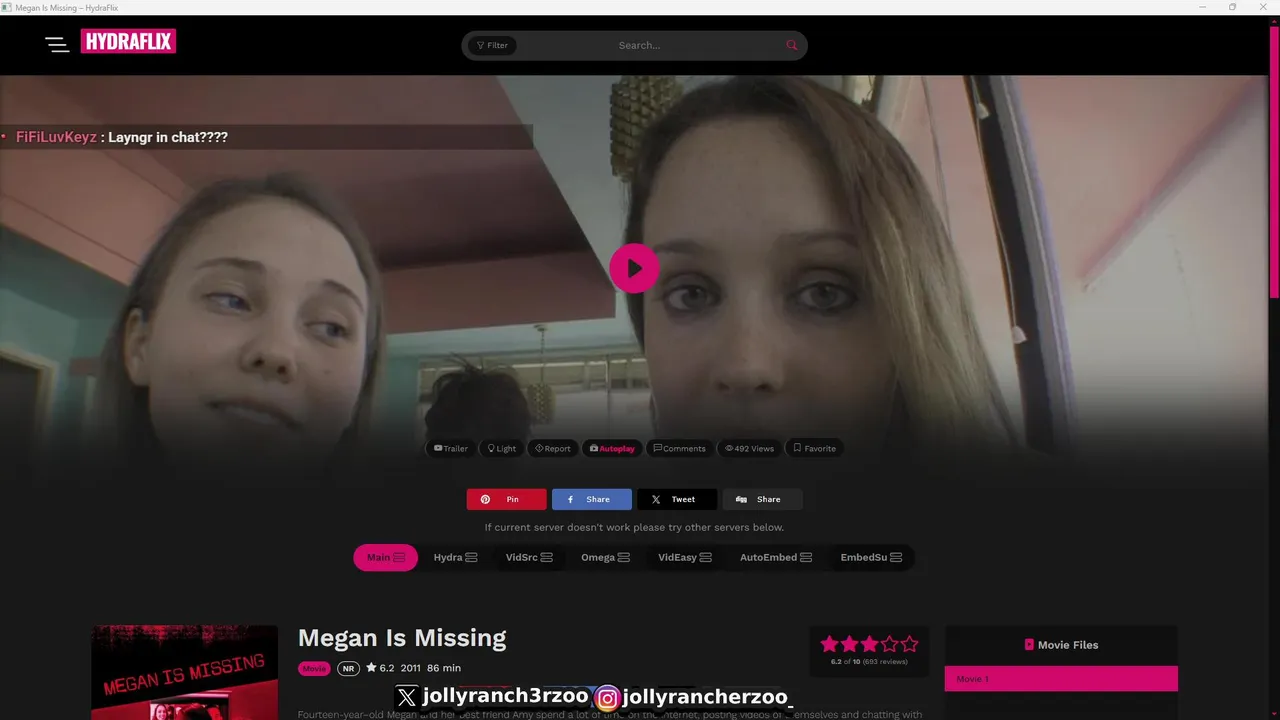Viewport: 1280px width, 720px height.
Task: Click the 693 reviews count text
Action: 886,662
